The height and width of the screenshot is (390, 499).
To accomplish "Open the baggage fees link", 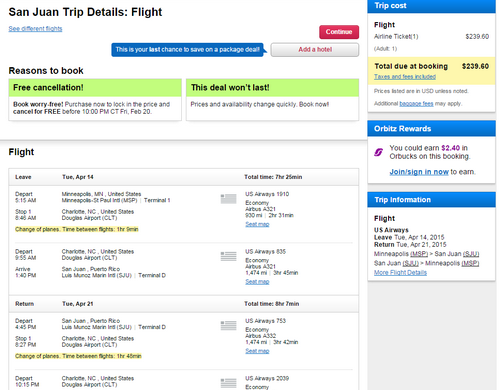I will (x=416, y=104).
